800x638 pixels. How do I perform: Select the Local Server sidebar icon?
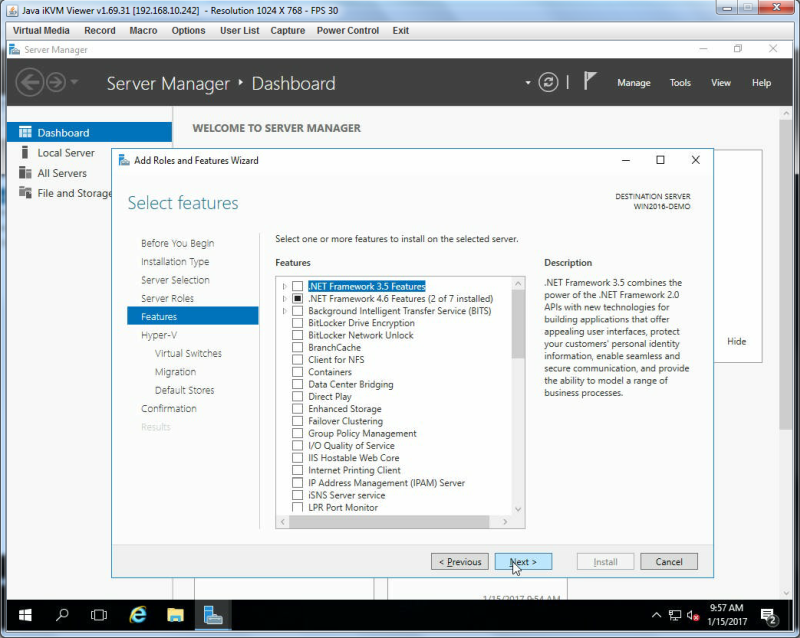tap(24, 153)
